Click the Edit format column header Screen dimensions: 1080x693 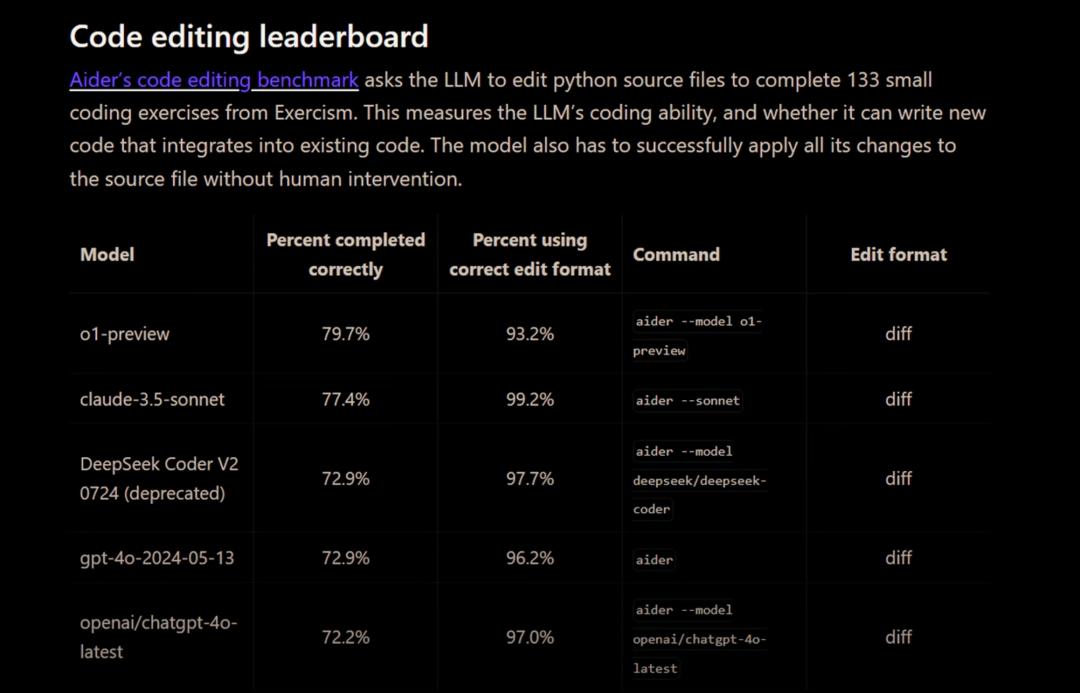coord(898,254)
